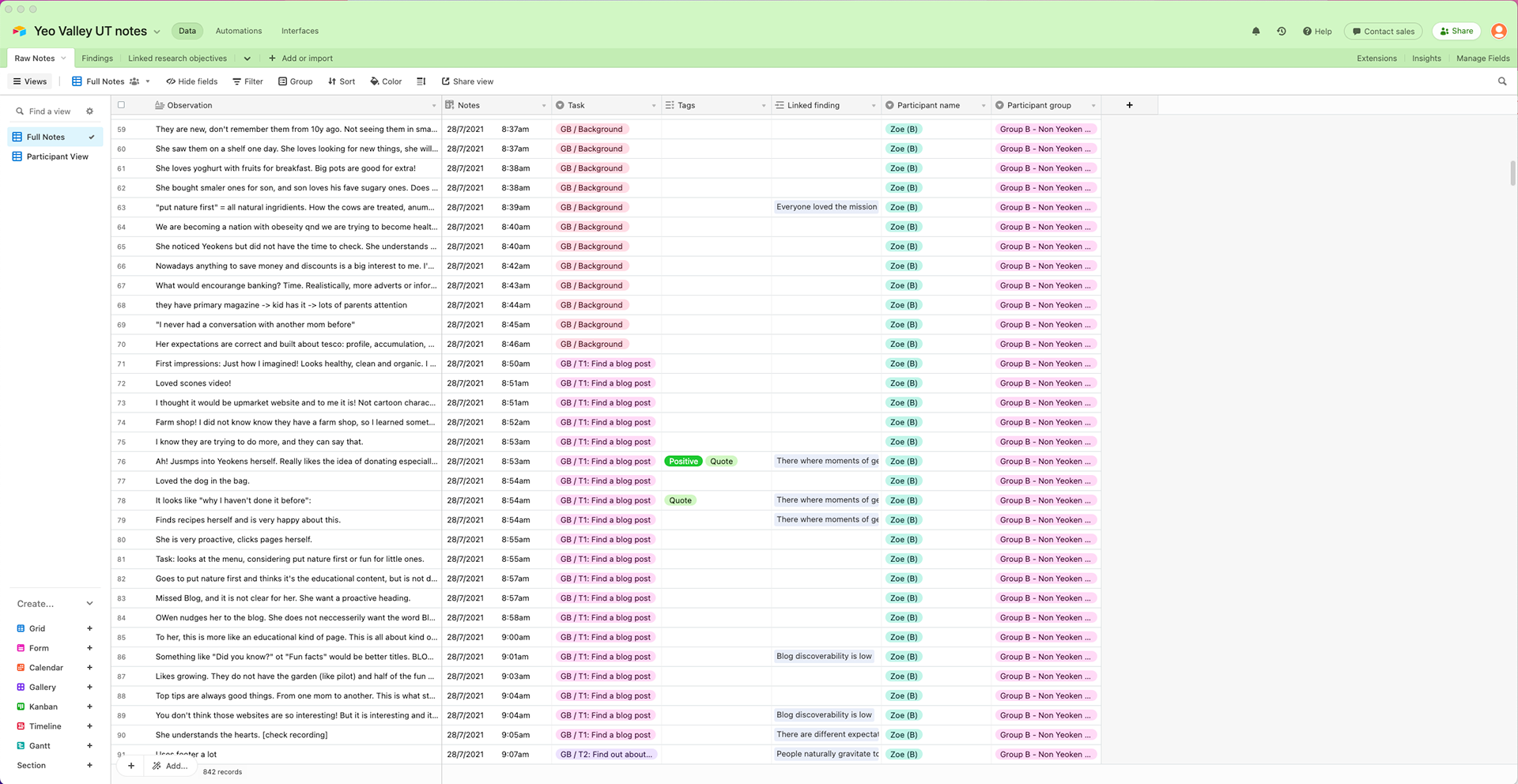Viewport: 1518px width, 784px height.
Task: Add new Gantt view plus icon
Action: (x=89, y=746)
